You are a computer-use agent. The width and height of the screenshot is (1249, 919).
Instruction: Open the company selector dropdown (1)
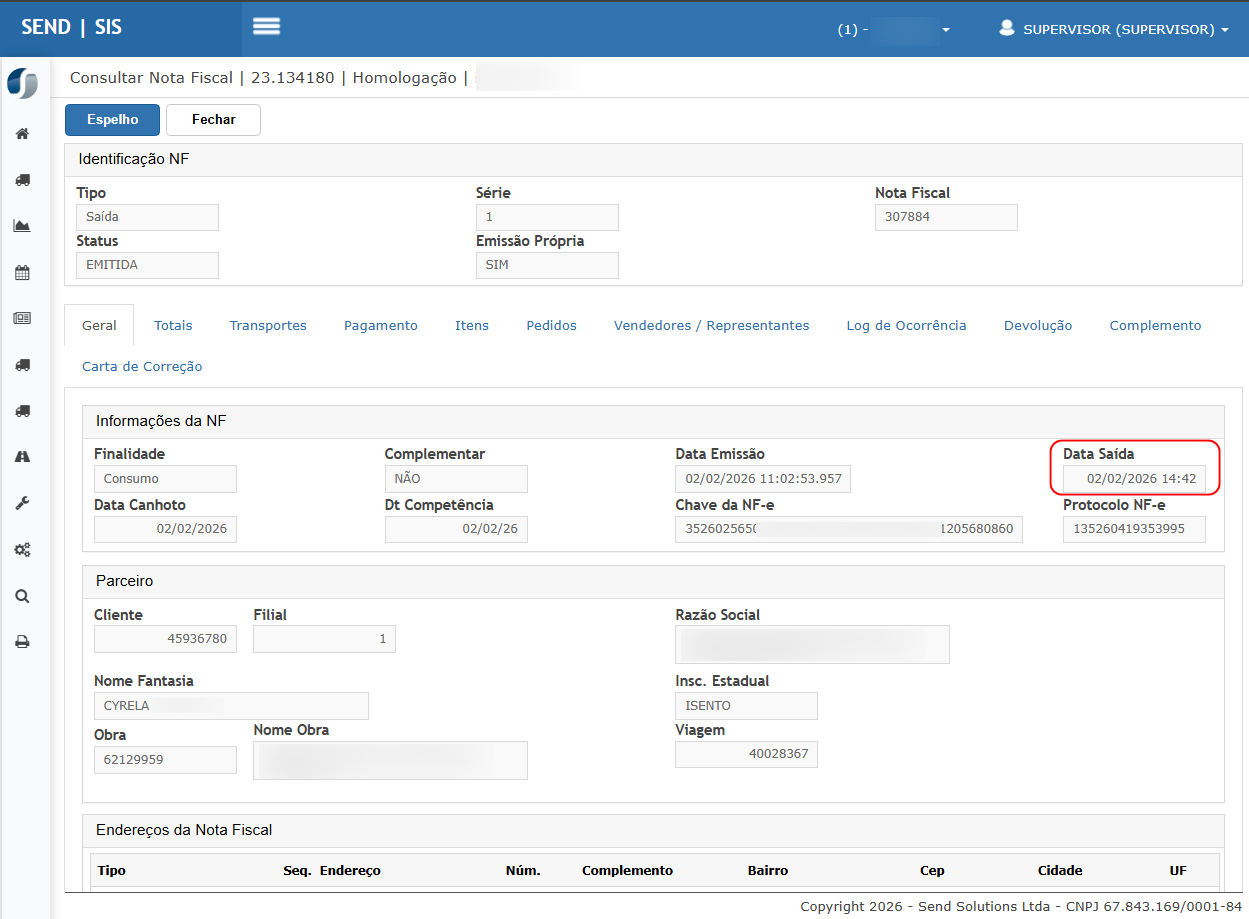893,30
